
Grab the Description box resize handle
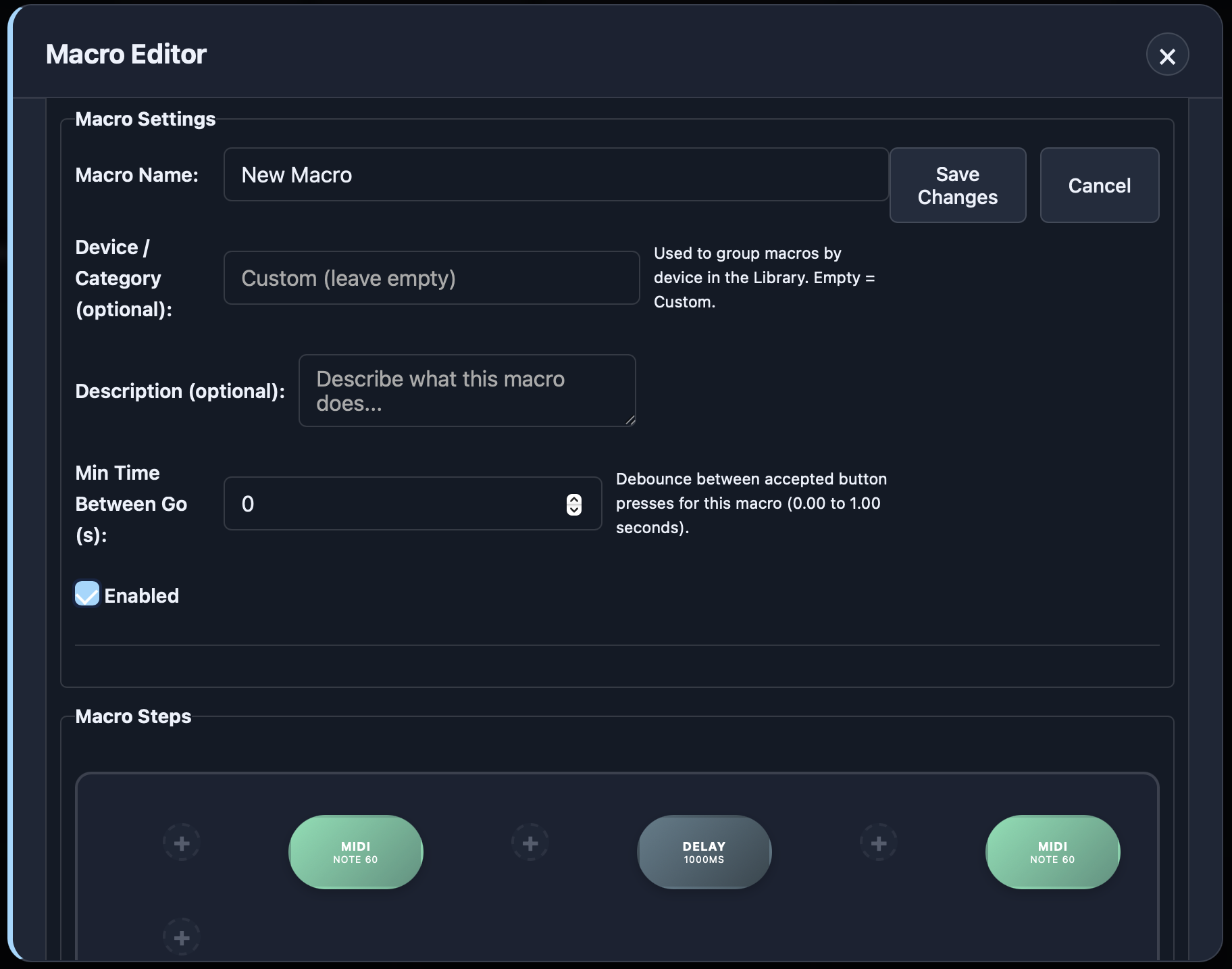[x=630, y=420]
